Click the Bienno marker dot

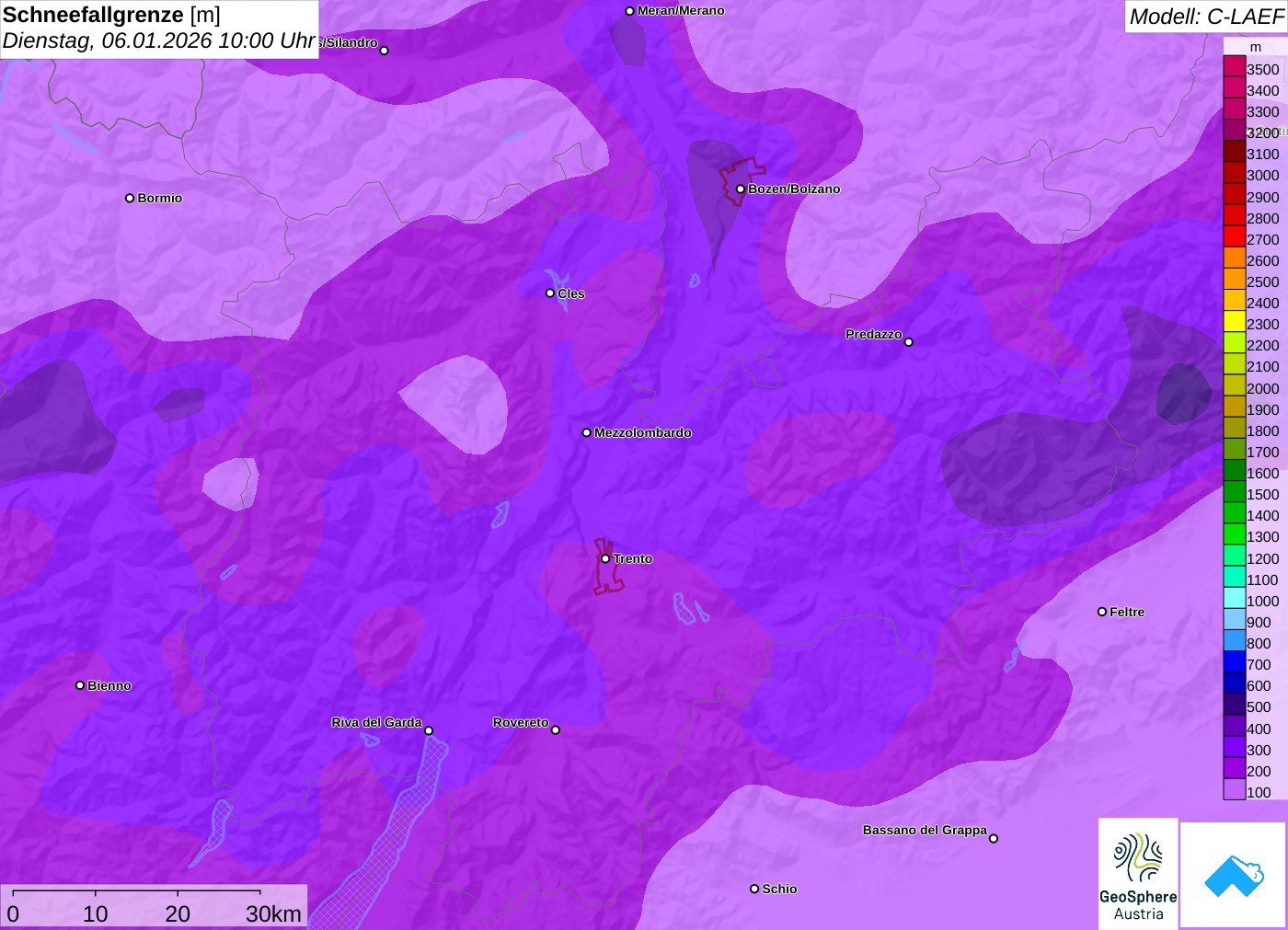click(80, 685)
